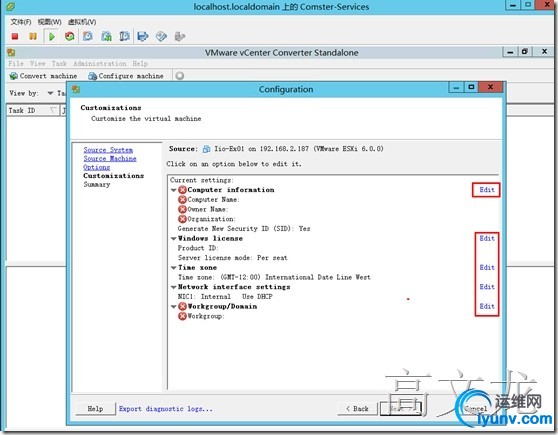The image size is (558, 435).
Task: Click the floppy disk connect icon in toolbar
Action: pos(143,36)
